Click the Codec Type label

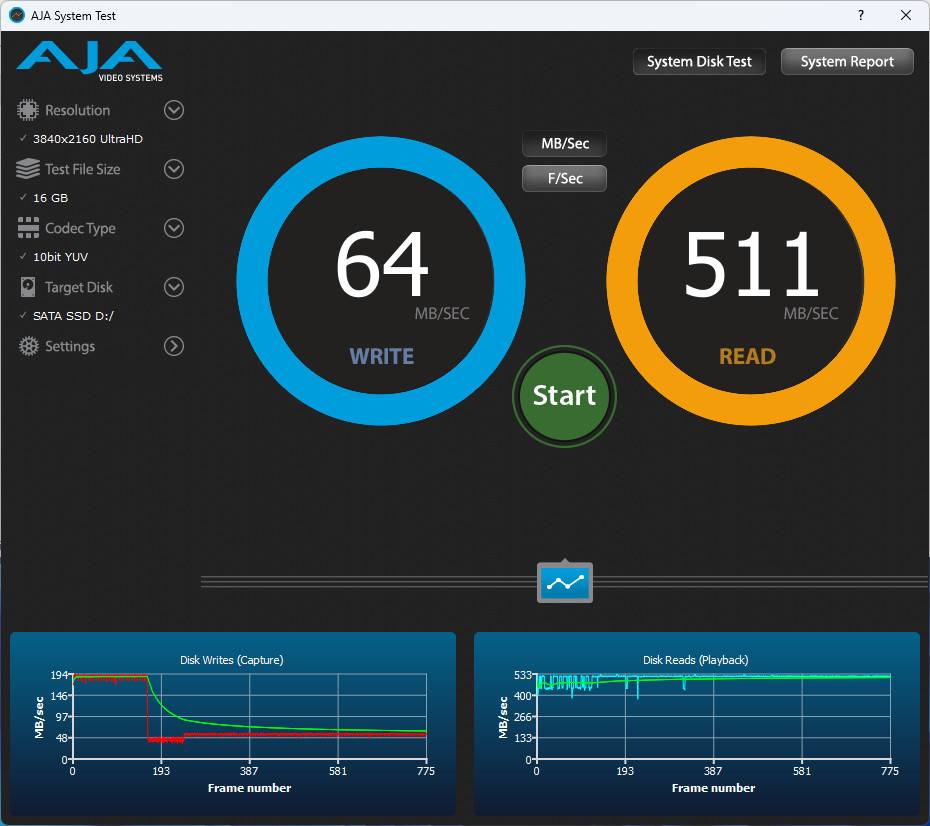click(81, 228)
